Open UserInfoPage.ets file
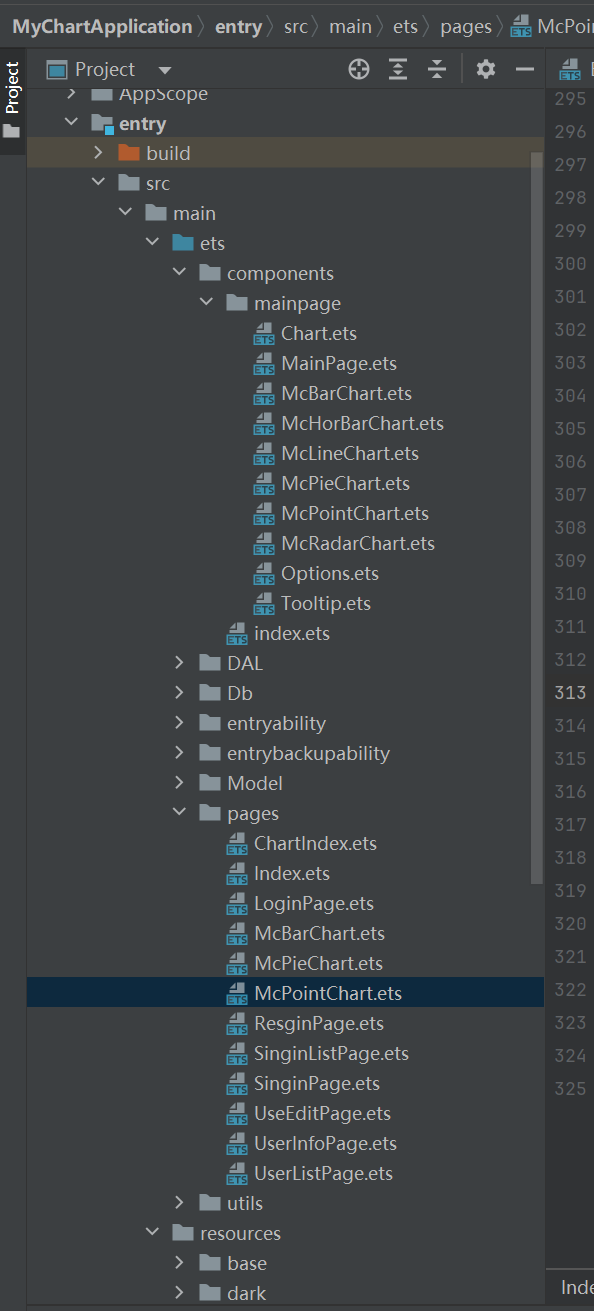 pos(325,1143)
